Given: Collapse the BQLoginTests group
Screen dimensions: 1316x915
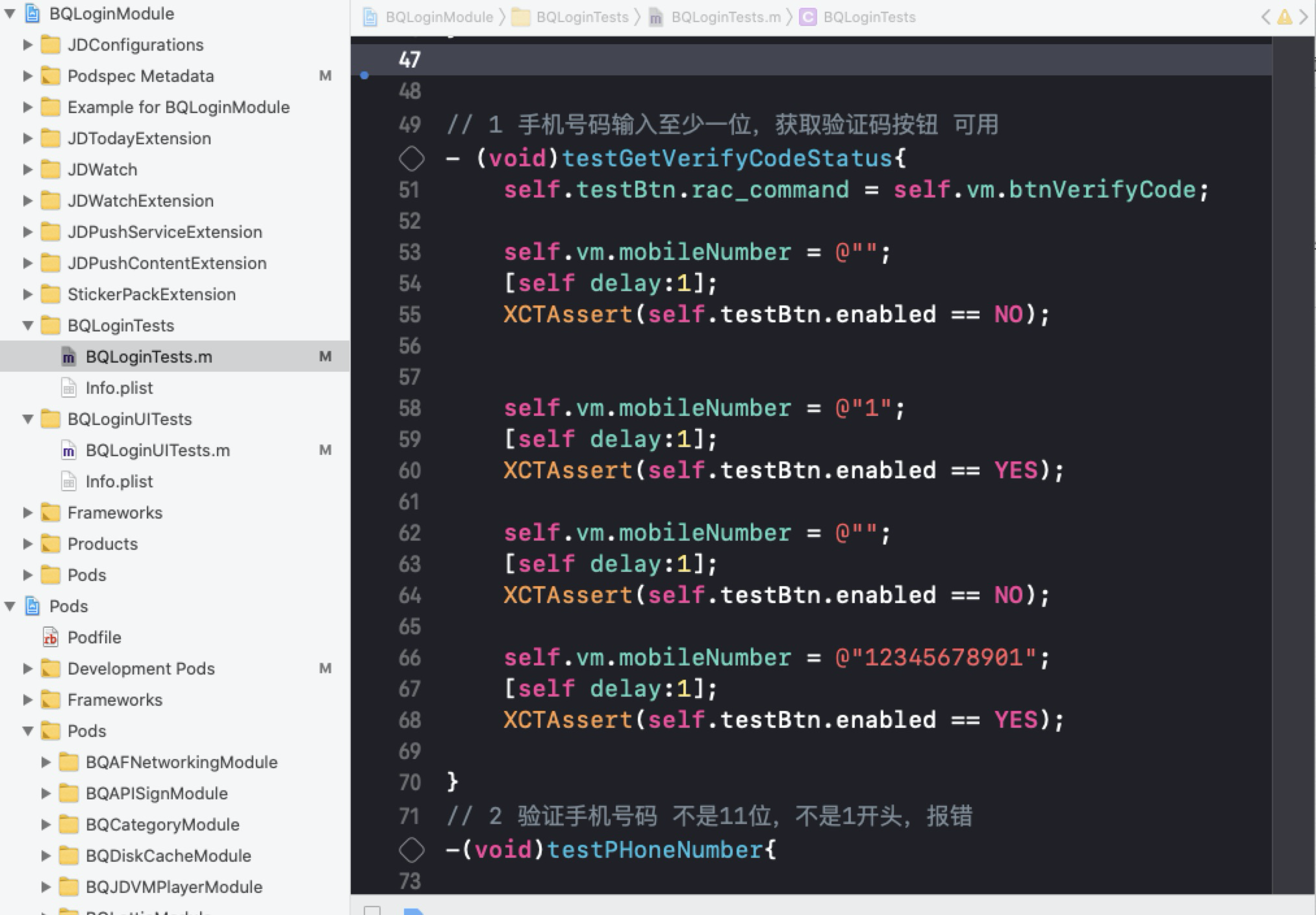Looking at the screenshot, I should pos(27,325).
